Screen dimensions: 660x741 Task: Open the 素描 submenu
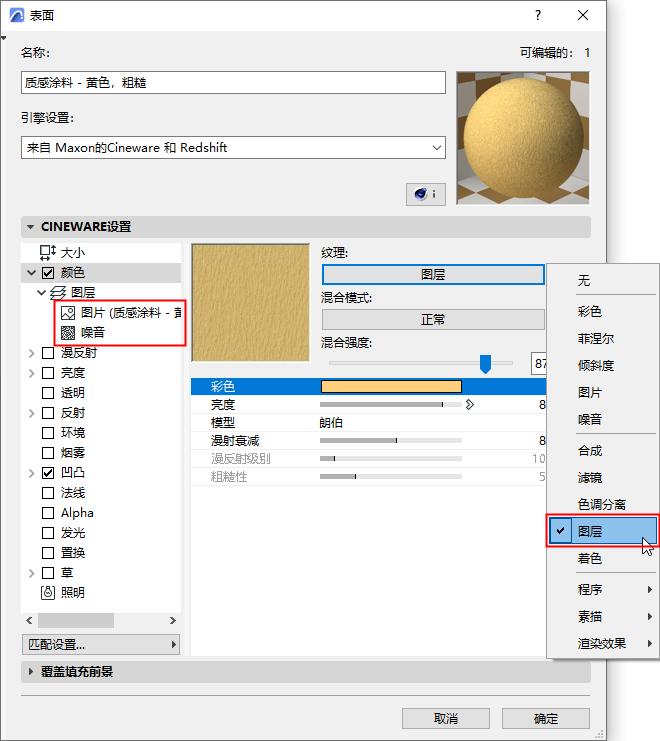[602, 617]
